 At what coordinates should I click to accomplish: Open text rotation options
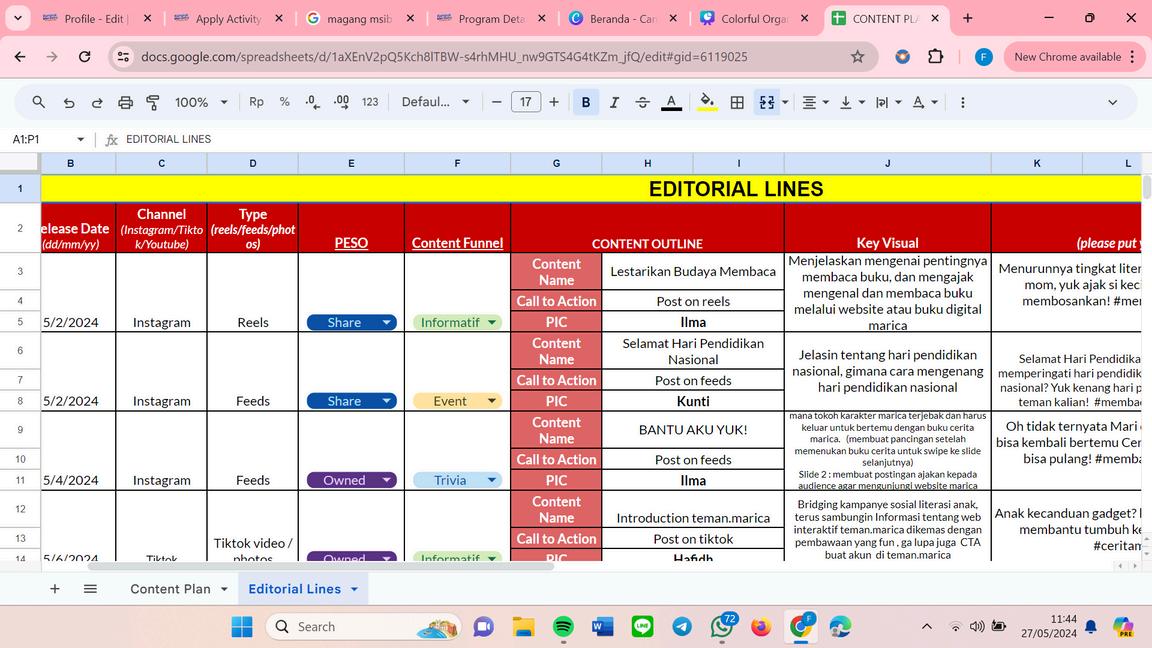coord(924,103)
